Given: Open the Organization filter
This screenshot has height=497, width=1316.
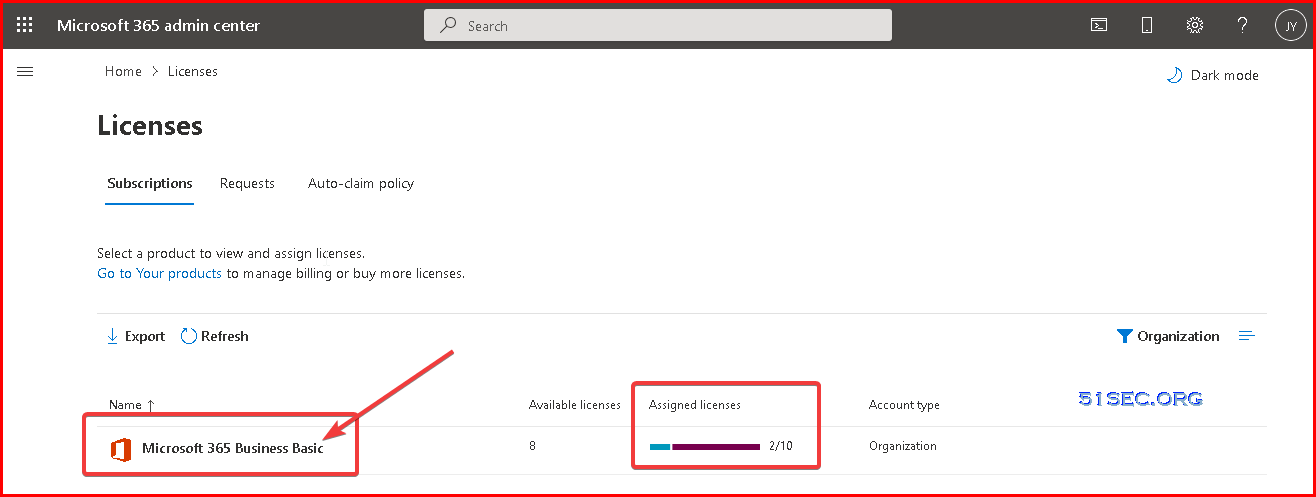Looking at the screenshot, I should (1168, 336).
